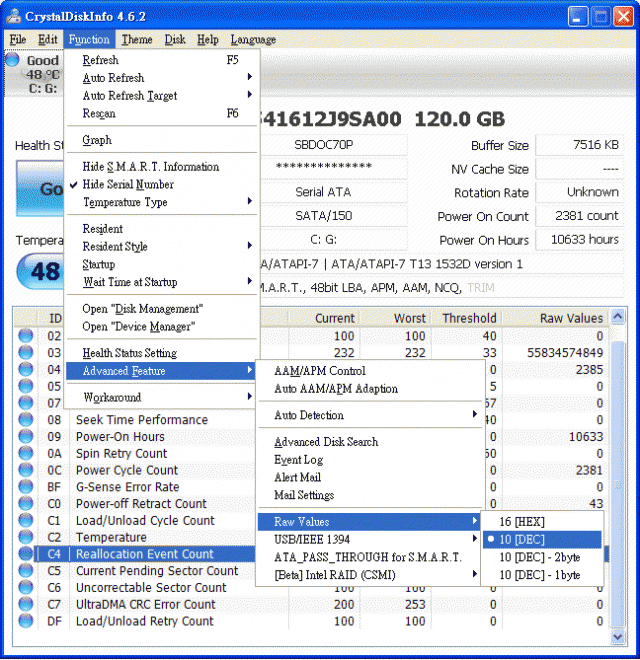Viewport: 640px width, 660px height.
Task: Open "Disk Management" menu entry
Action: pos(162,309)
